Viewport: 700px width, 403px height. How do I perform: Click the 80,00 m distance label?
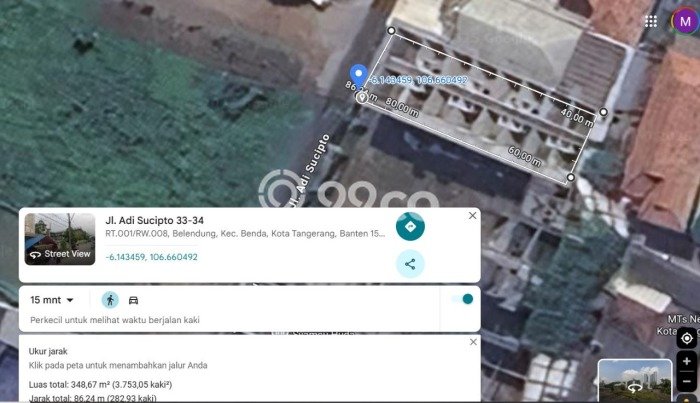pos(402,108)
